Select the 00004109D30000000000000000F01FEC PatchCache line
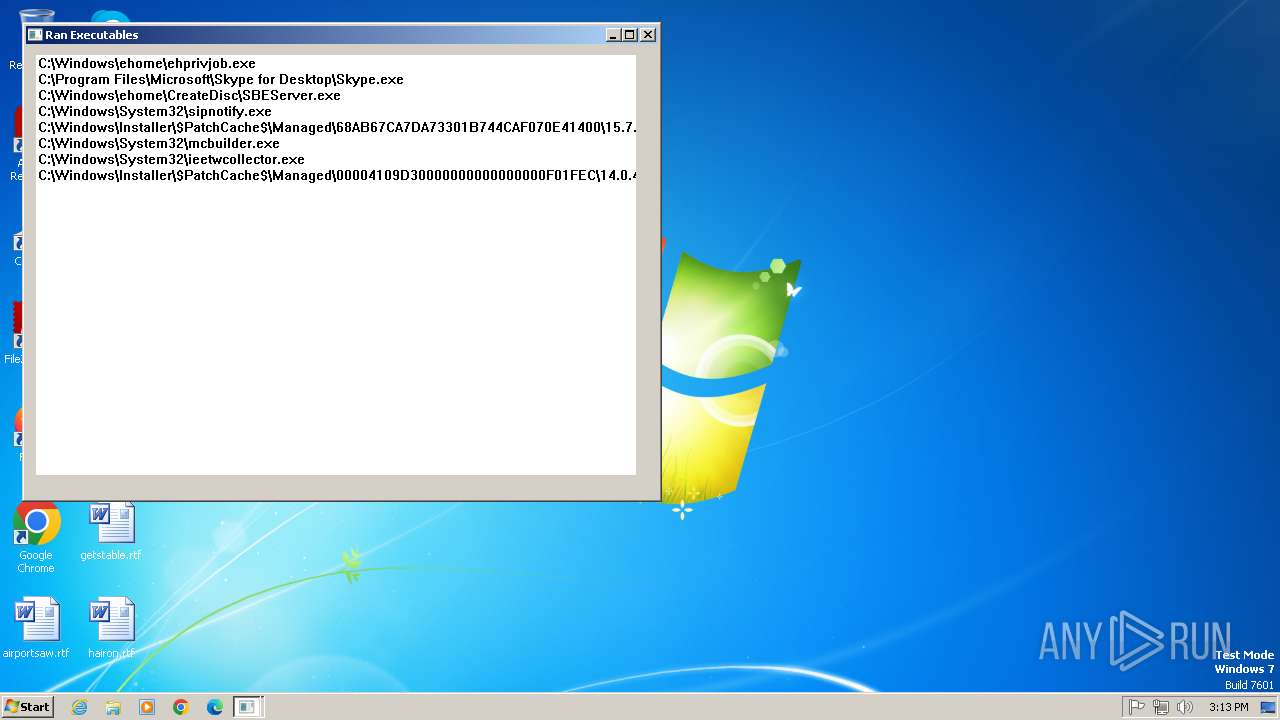The image size is (1280, 720). pyautogui.click(x=337, y=175)
